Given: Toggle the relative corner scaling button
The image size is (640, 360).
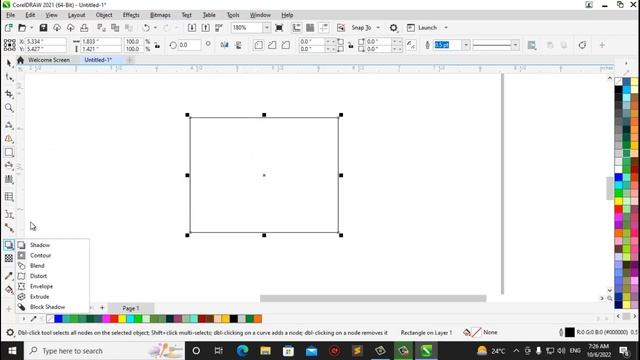Looking at the screenshot, I should point(411,45).
